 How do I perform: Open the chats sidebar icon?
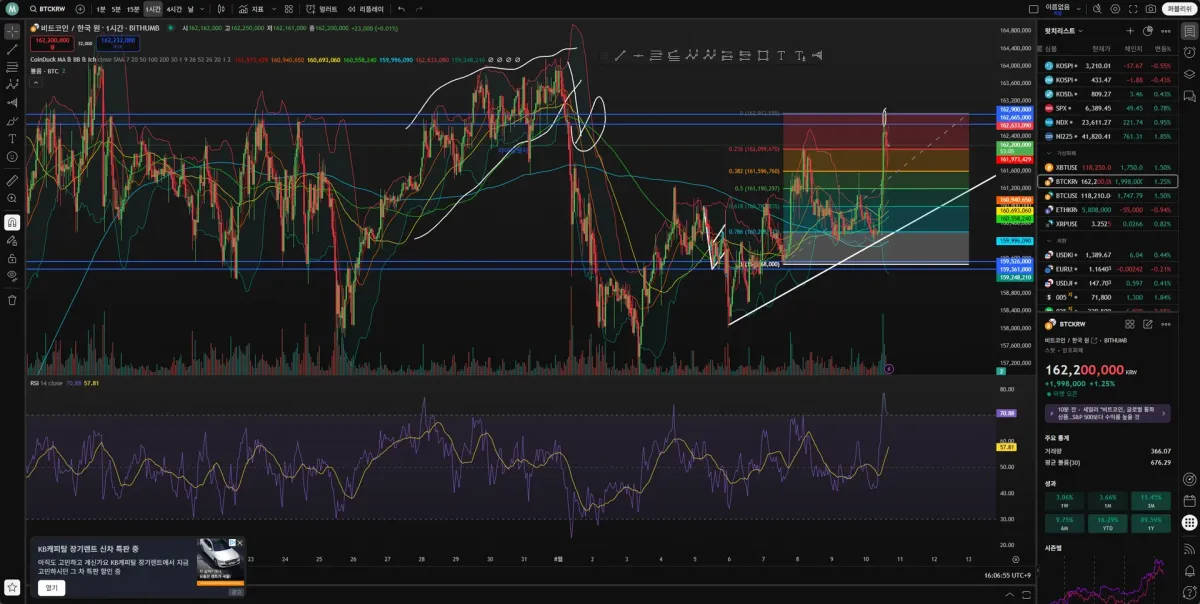point(1189,96)
